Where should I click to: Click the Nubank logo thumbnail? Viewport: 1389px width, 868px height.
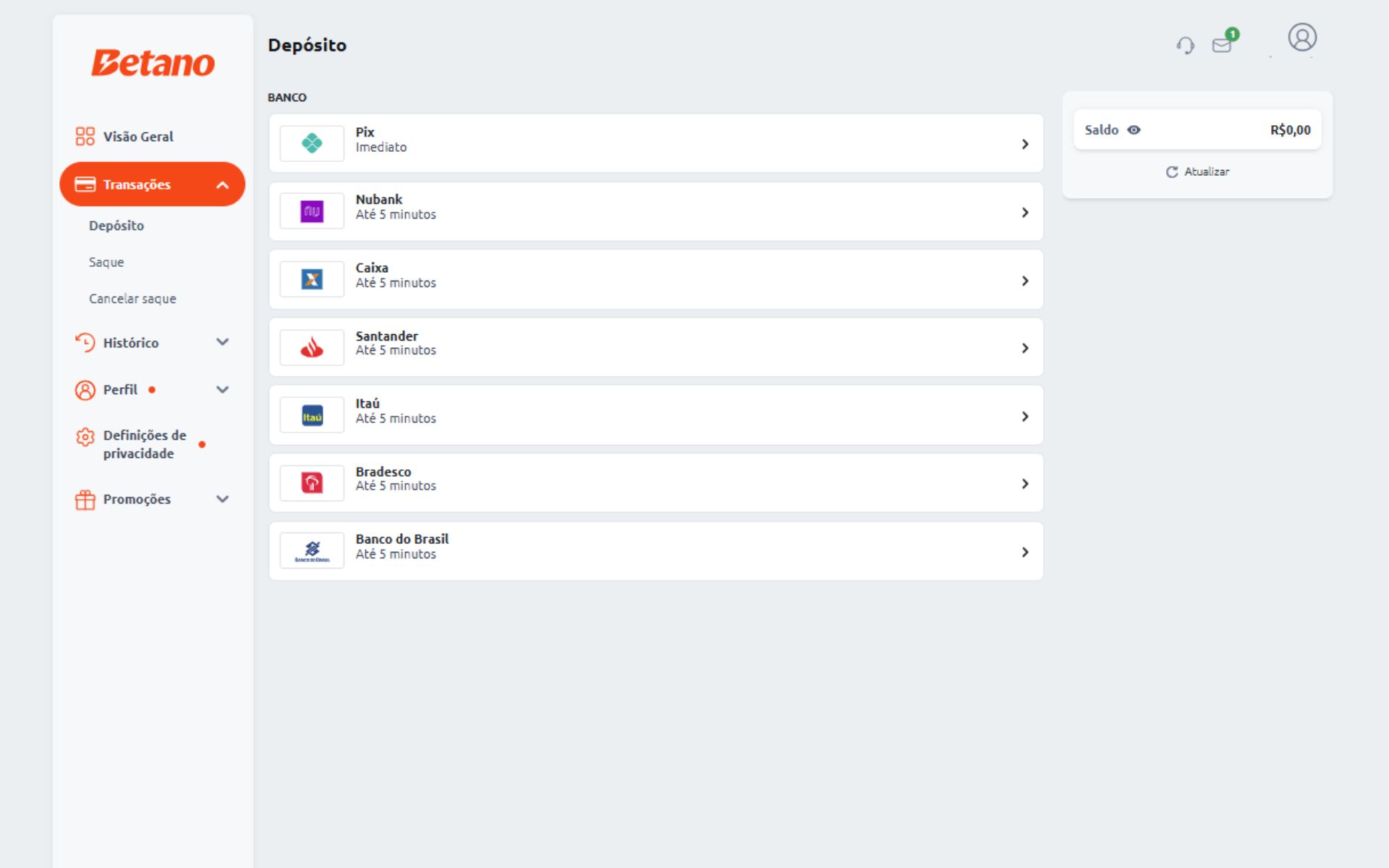coord(312,211)
